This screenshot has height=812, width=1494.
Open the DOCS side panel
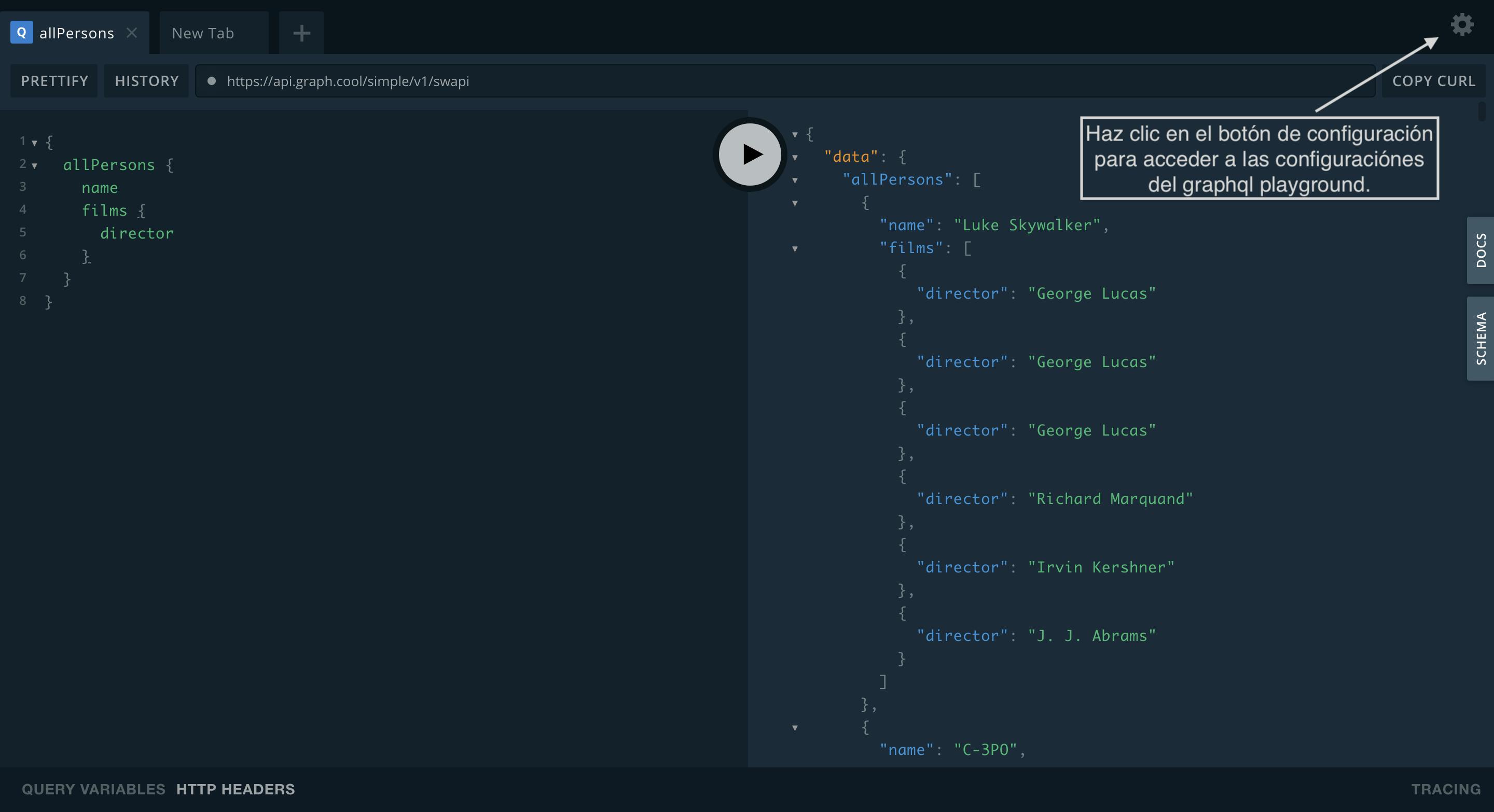click(x=1480, y=250)
